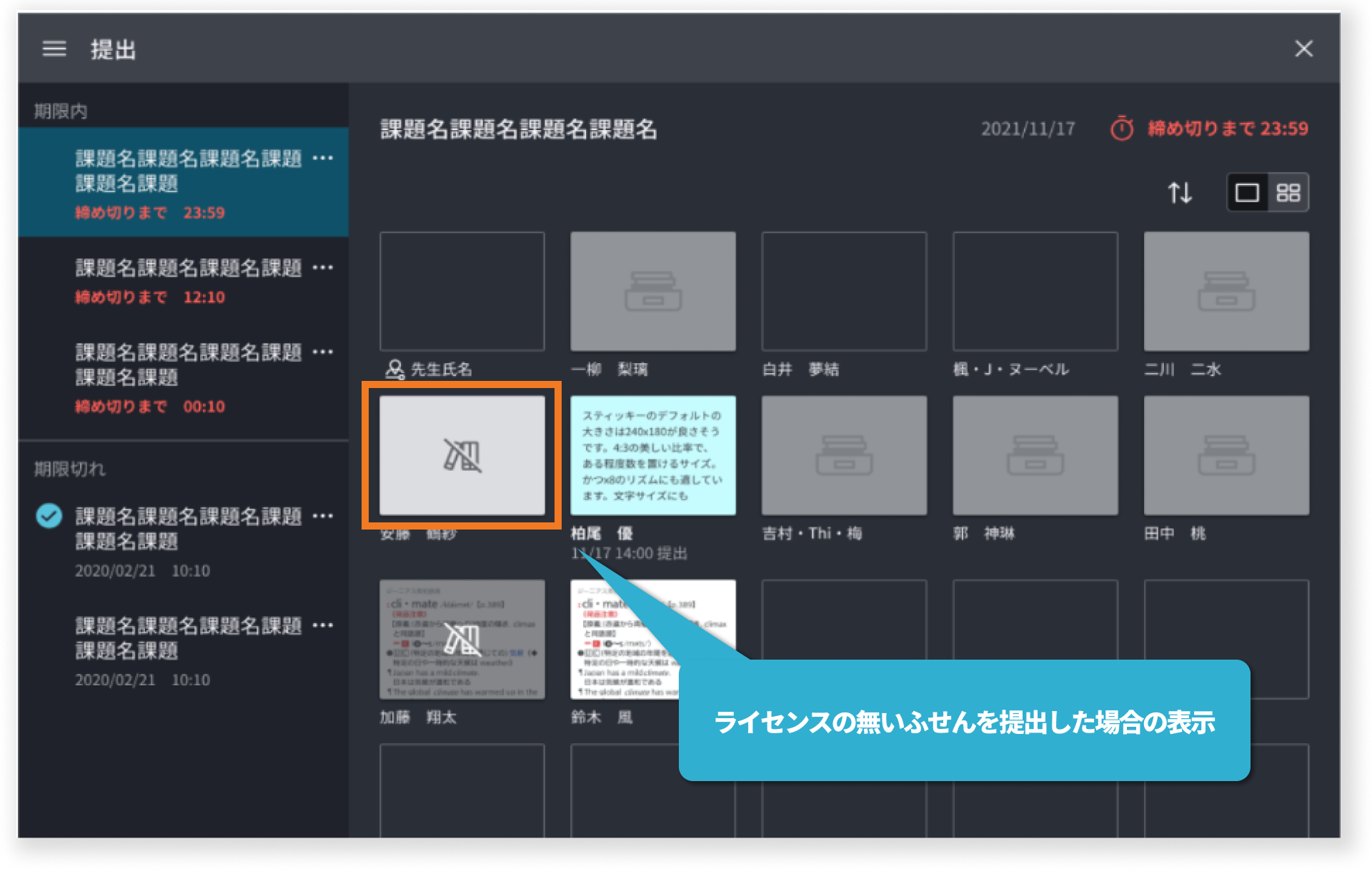Open unlicensed sticky thumbnail of 安藤 鶴紗

[x=462, y=455]
